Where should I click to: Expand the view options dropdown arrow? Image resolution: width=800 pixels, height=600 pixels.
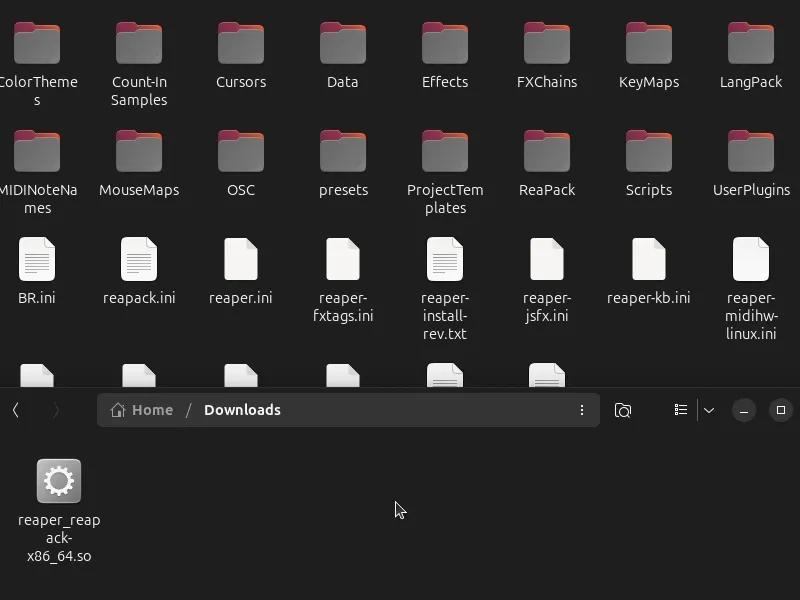(x=709, y=410)
